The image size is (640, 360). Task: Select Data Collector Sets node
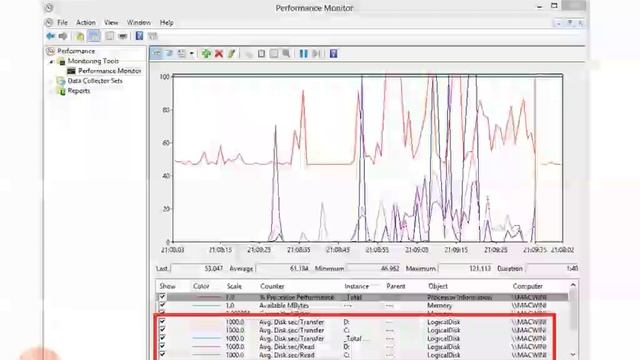[95, 81]
